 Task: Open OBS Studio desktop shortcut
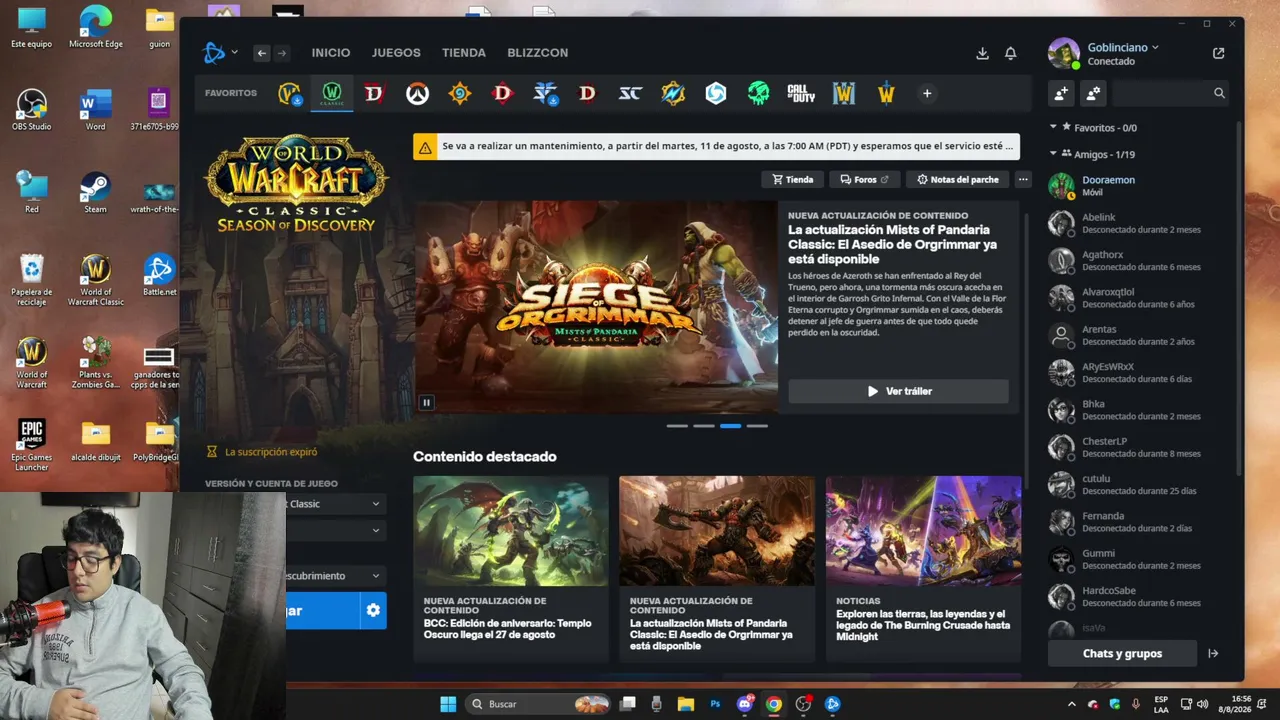pyautogui.click(x=32, y=110)
